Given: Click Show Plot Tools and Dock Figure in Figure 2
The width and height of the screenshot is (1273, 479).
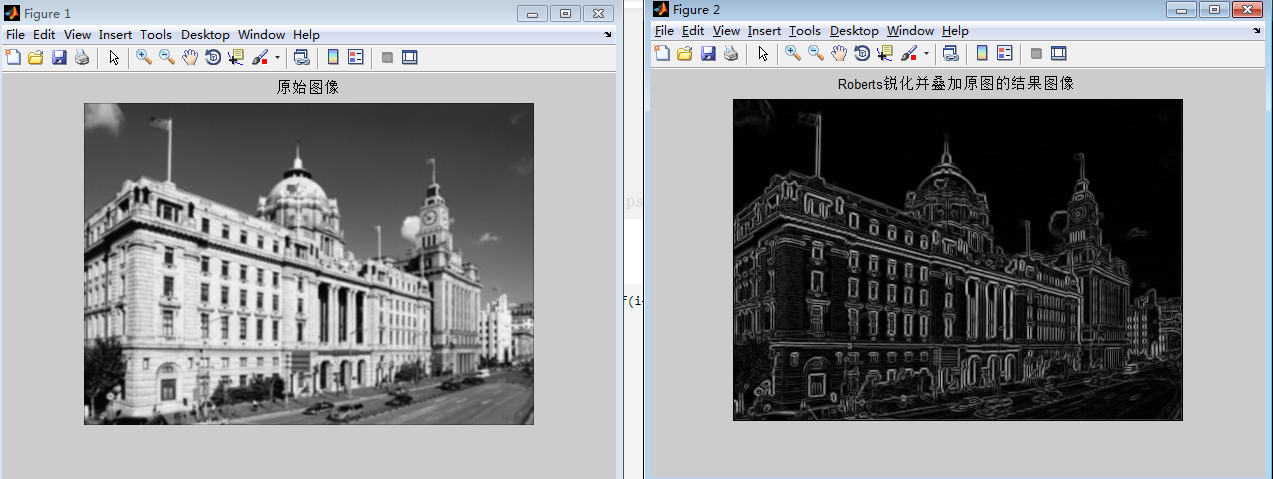Looking at the screenshot, I should pyautogui.click(x=1059, y=54).
